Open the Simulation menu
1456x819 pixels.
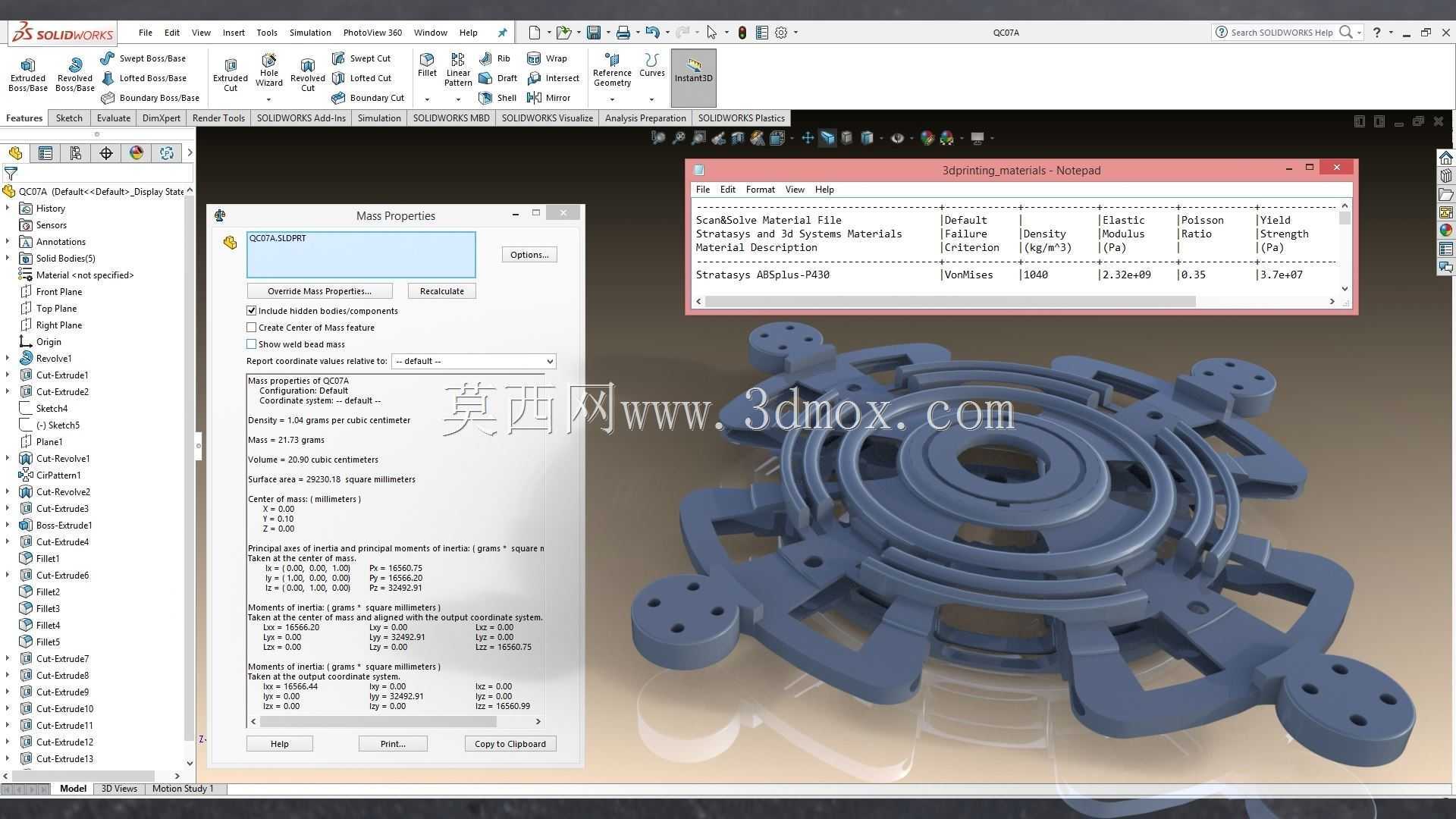coord(310,33)
